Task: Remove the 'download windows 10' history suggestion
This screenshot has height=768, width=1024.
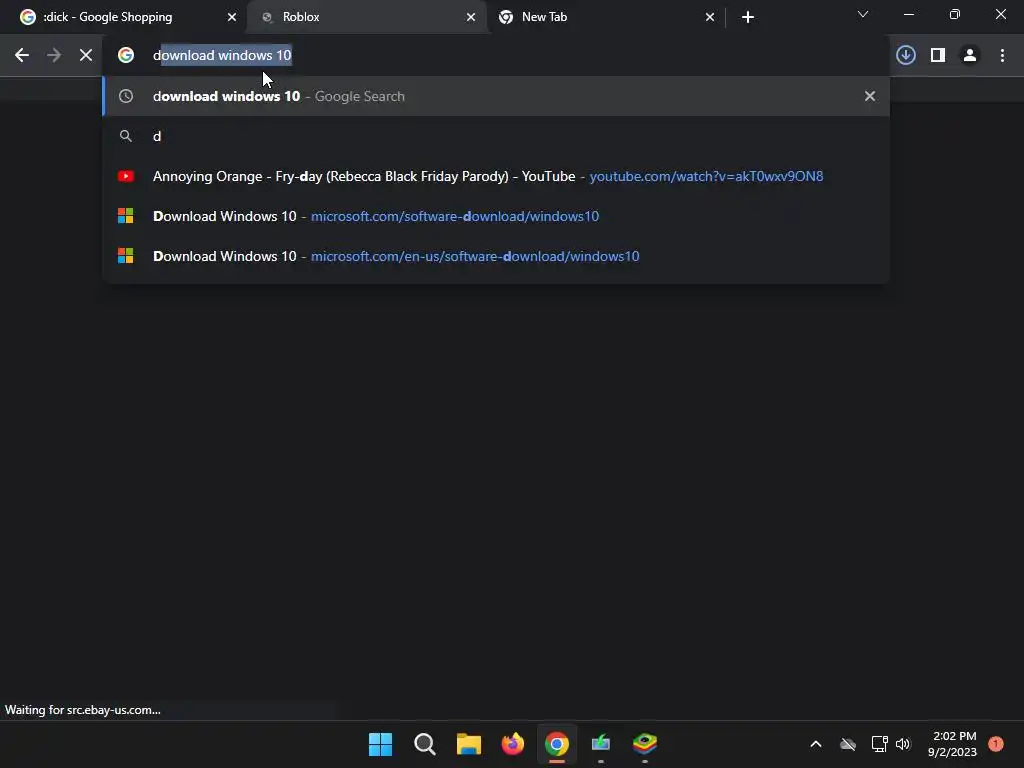Action: 870,96
